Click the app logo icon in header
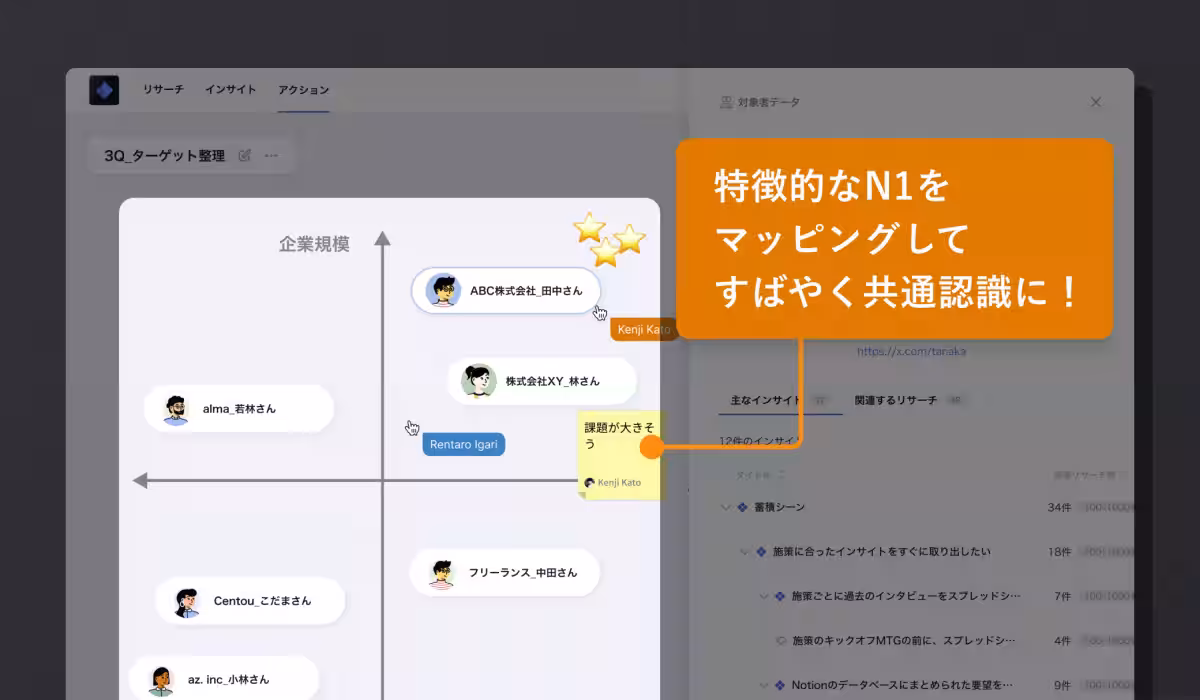Image resolution: width=1200 pixels, height=700 pixels. coord(104,90)
